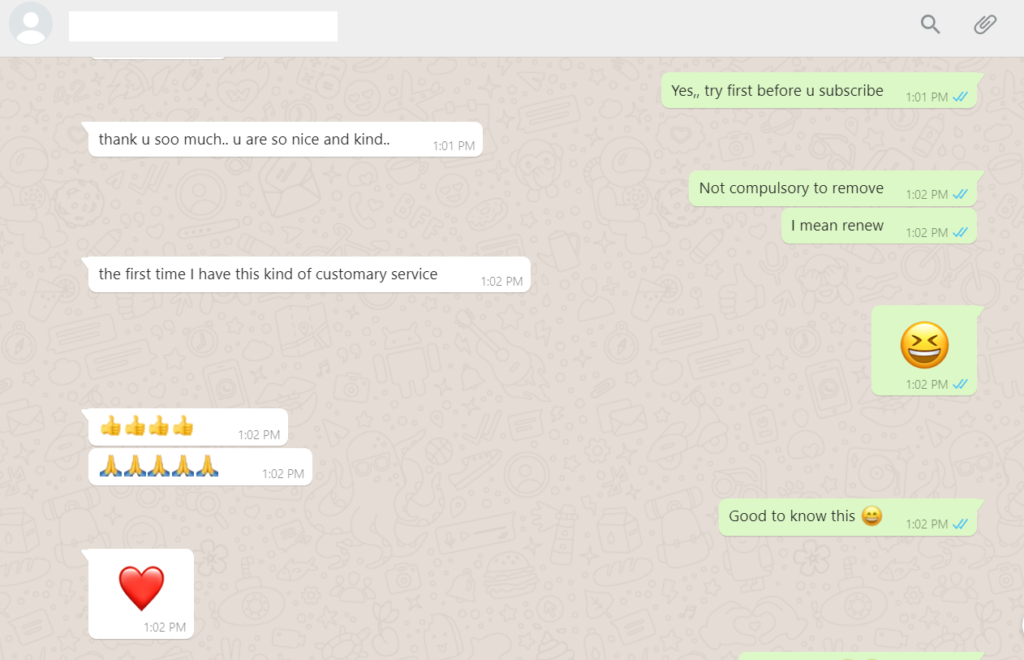
Task: Click the thumbs up emojis message
Action: 147,426
